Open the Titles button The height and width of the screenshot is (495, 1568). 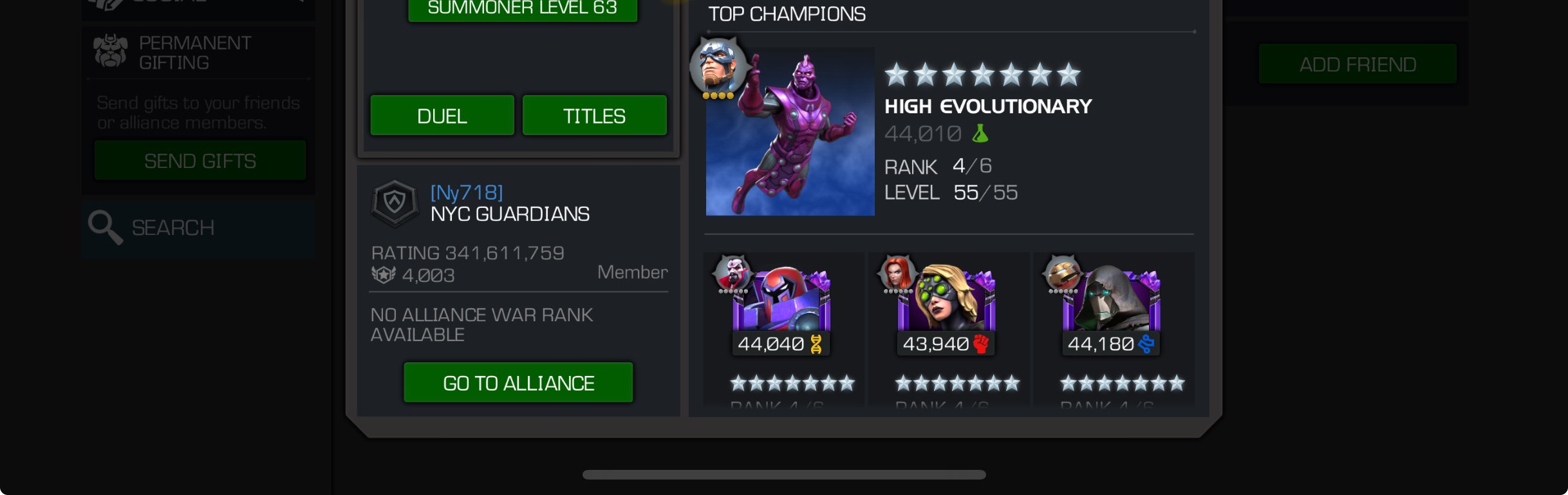pos(594,116)
